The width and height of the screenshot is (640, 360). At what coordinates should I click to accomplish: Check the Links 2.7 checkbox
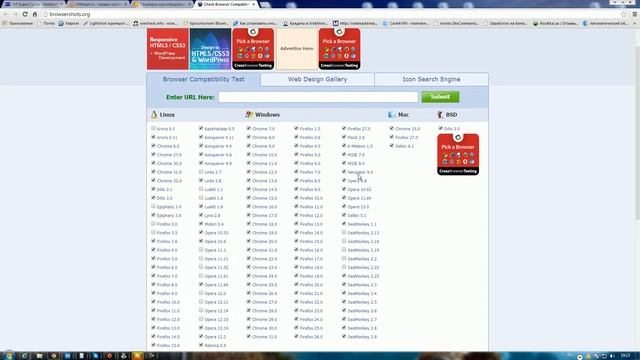click(201, 171)
